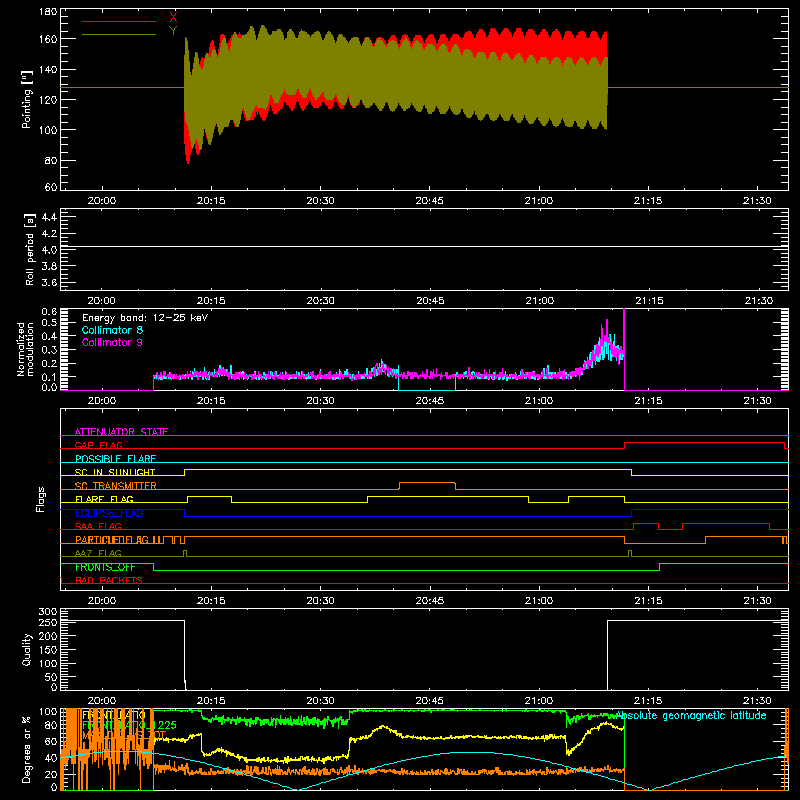Viewport: 800px width, 800px height.
Task: Click the 0.6 tick on modulation axis
Action: (x=49, y=311)
